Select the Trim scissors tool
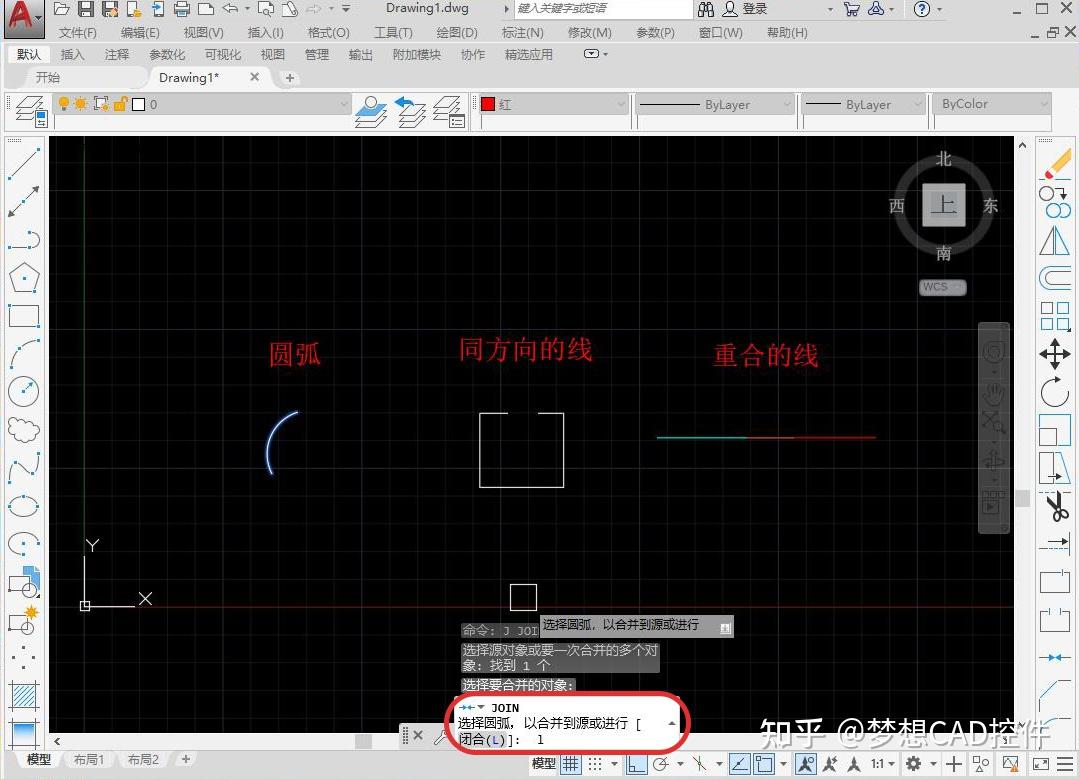 point(1057,506)
